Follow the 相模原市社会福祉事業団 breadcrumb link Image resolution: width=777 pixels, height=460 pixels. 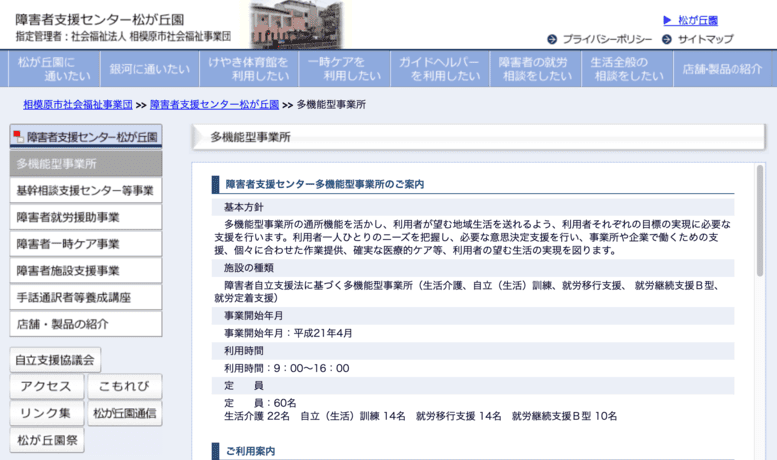tap(78, 105)
